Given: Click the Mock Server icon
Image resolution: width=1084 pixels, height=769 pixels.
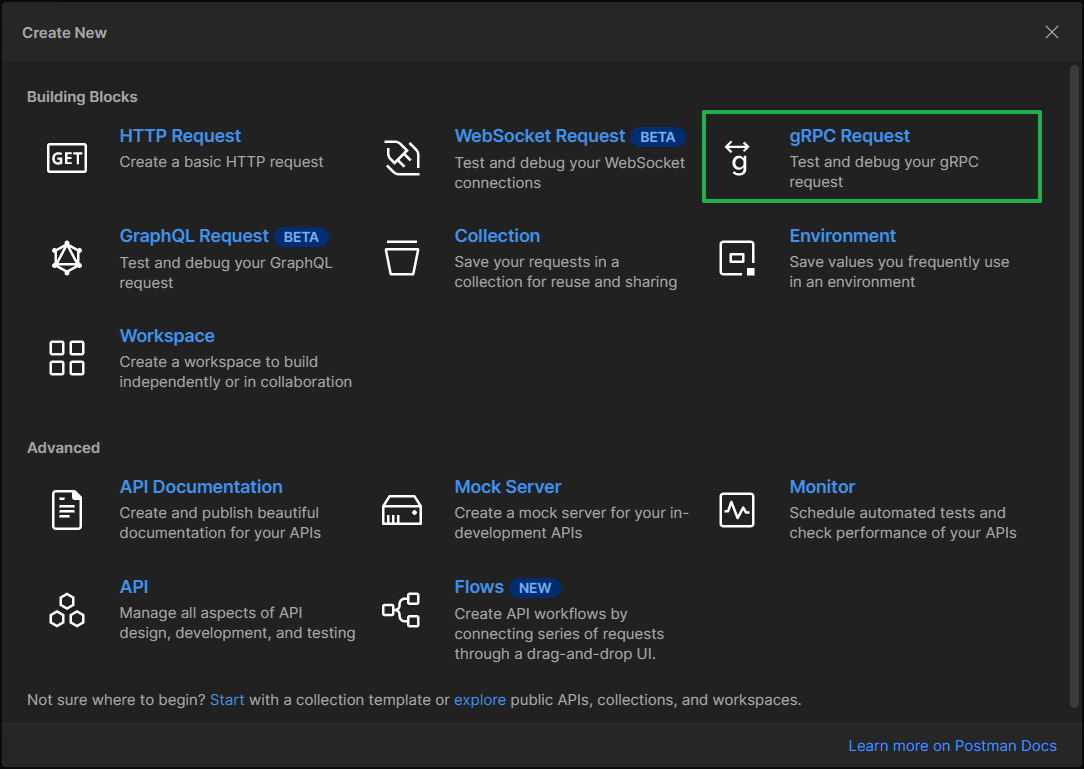Looking at the screenshot, I should click(402, 510).
